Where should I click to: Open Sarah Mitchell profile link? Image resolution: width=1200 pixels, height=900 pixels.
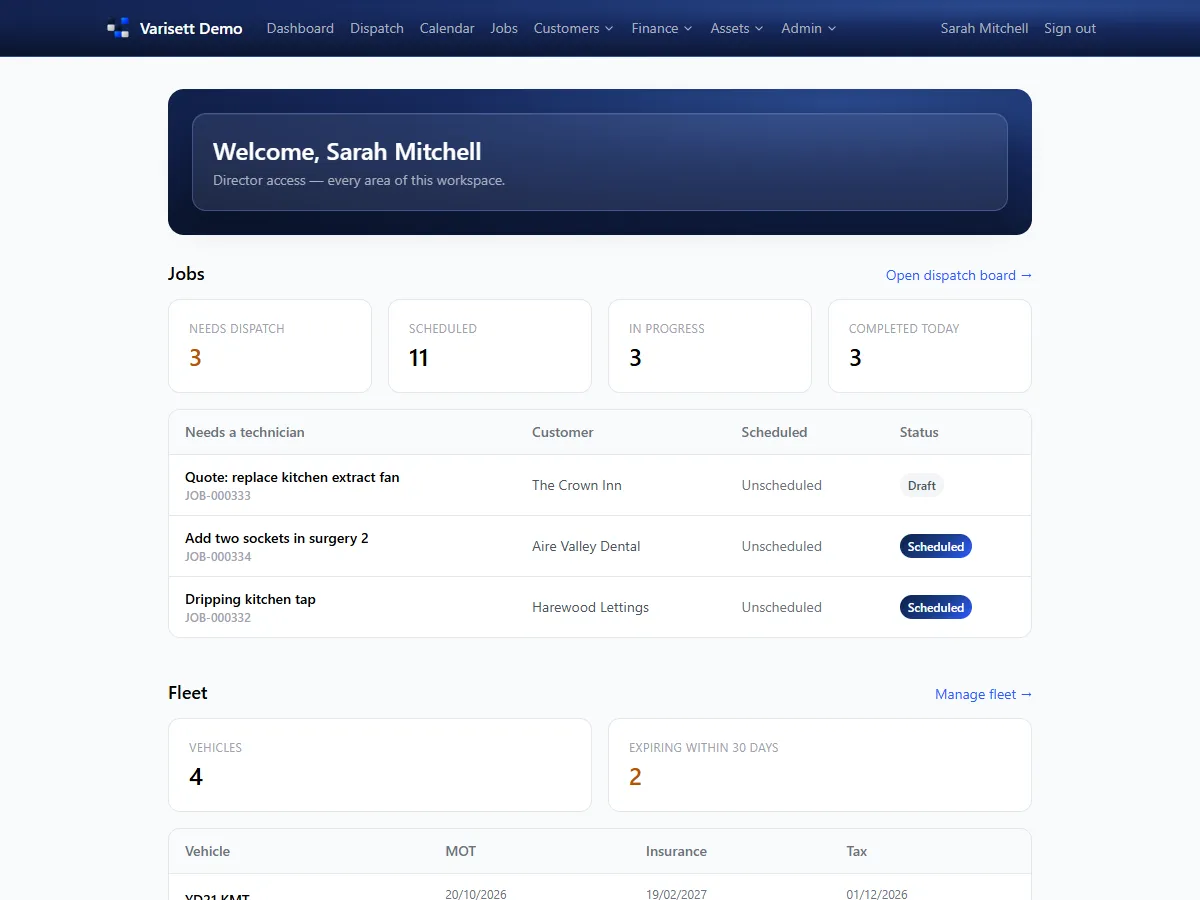pyautogui.click(x=984, y=28)
